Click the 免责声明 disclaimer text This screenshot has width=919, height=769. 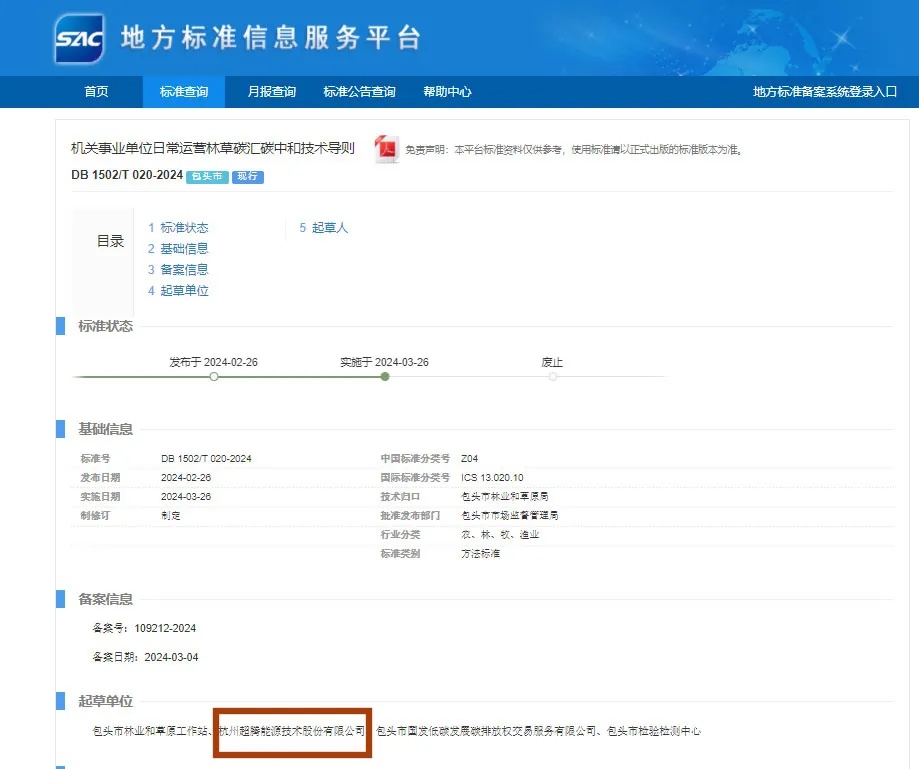pyautogui.click(x=574, y=150)
